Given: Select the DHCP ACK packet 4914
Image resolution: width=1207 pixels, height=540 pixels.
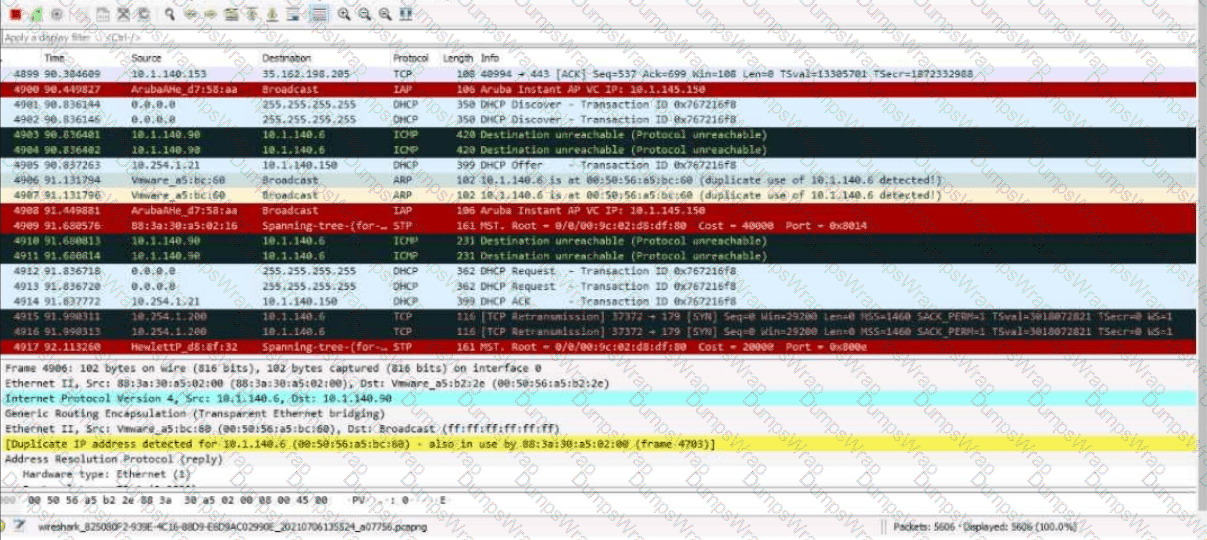Looking at the screenshot, I should (600, 301).
